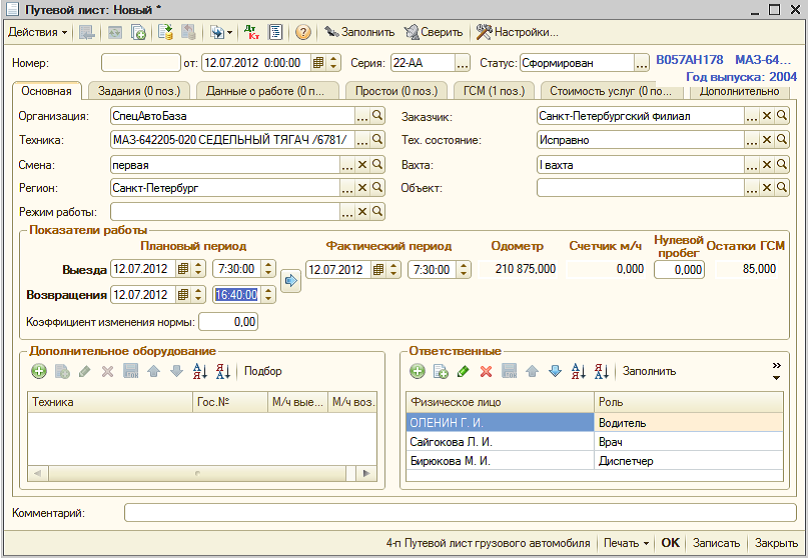Viewport: 808px width, 558px height.
Task: Sort Ответственные list ascending
Action: click(x=577, y=371)
